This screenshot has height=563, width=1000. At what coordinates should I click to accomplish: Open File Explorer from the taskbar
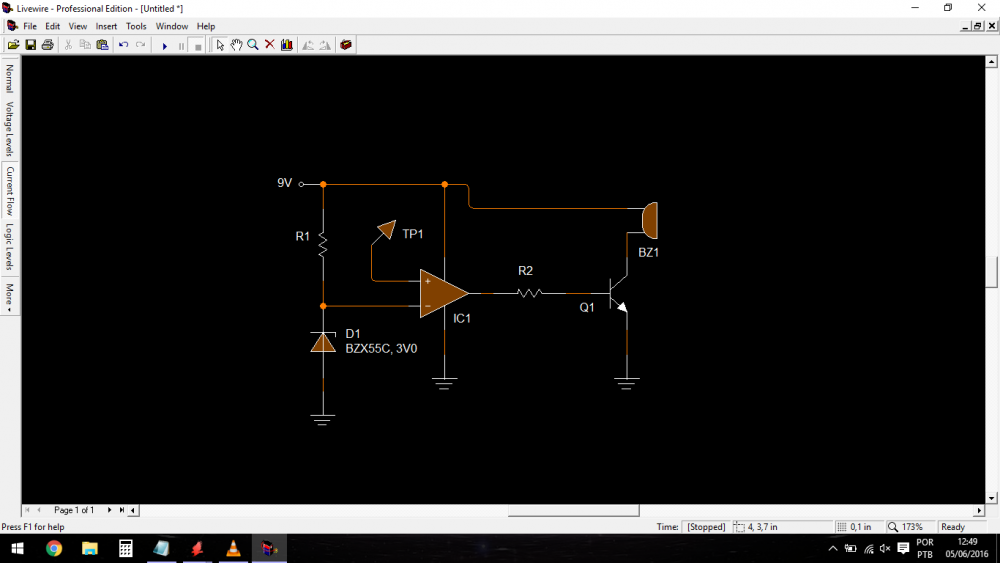[x=89, y=548]
